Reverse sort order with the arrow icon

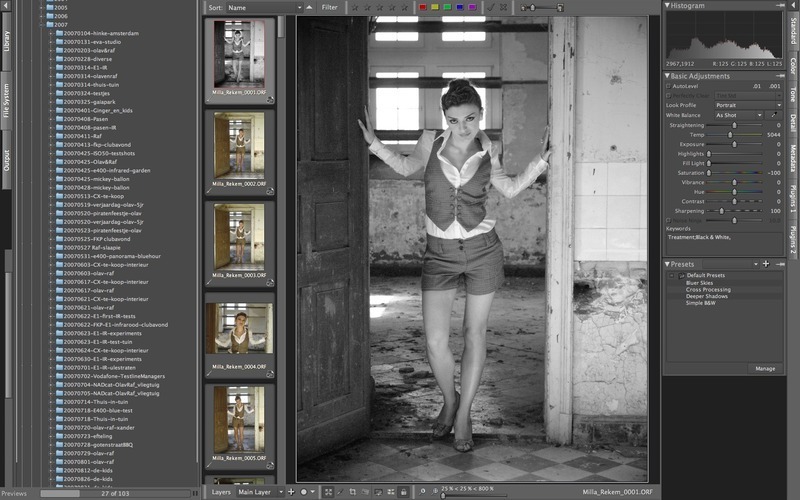[x=309, y=7]
